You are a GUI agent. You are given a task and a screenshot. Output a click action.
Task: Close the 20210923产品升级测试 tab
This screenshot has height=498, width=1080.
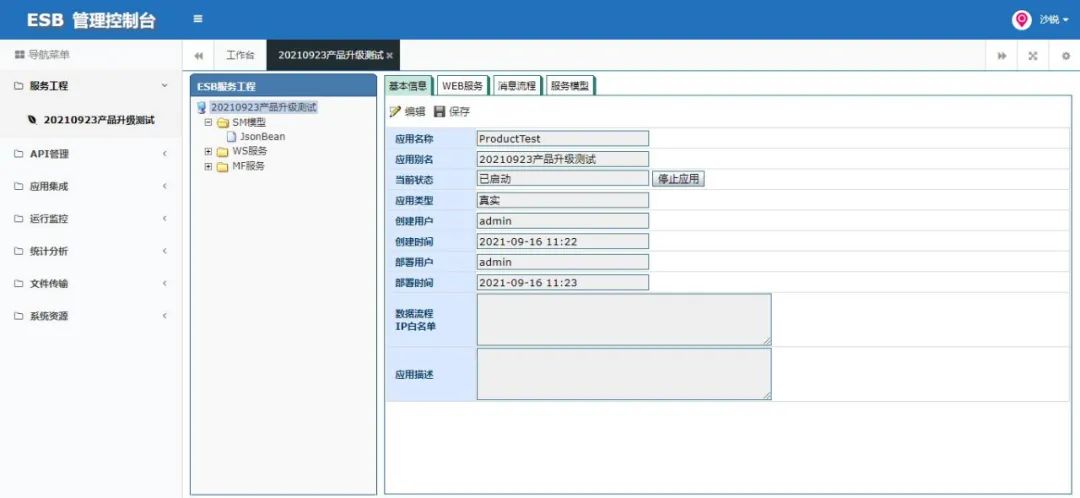click(x=390, y=56)
